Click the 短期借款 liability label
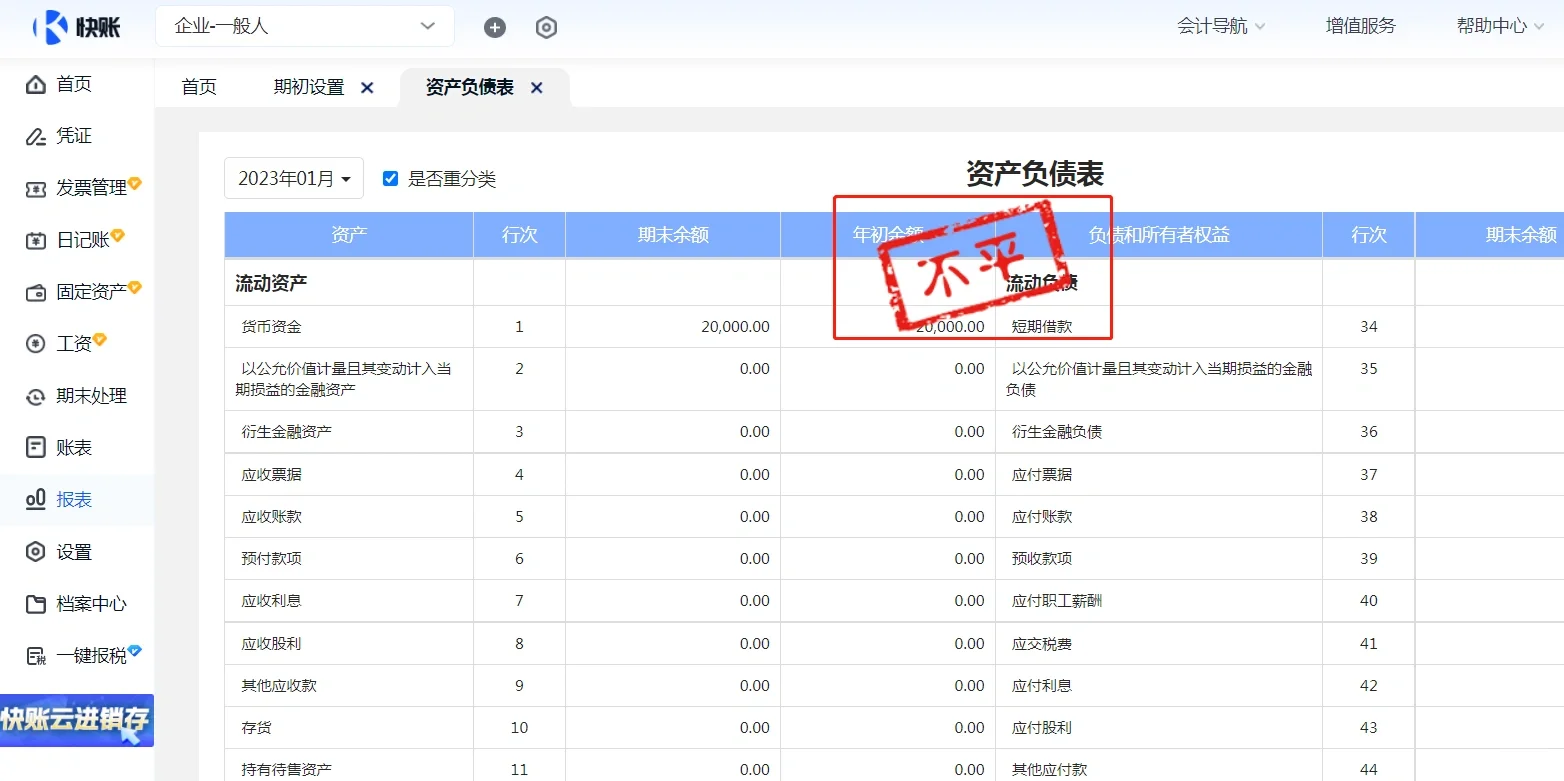Screen dimensions: 1564x781 (1042, 327)
